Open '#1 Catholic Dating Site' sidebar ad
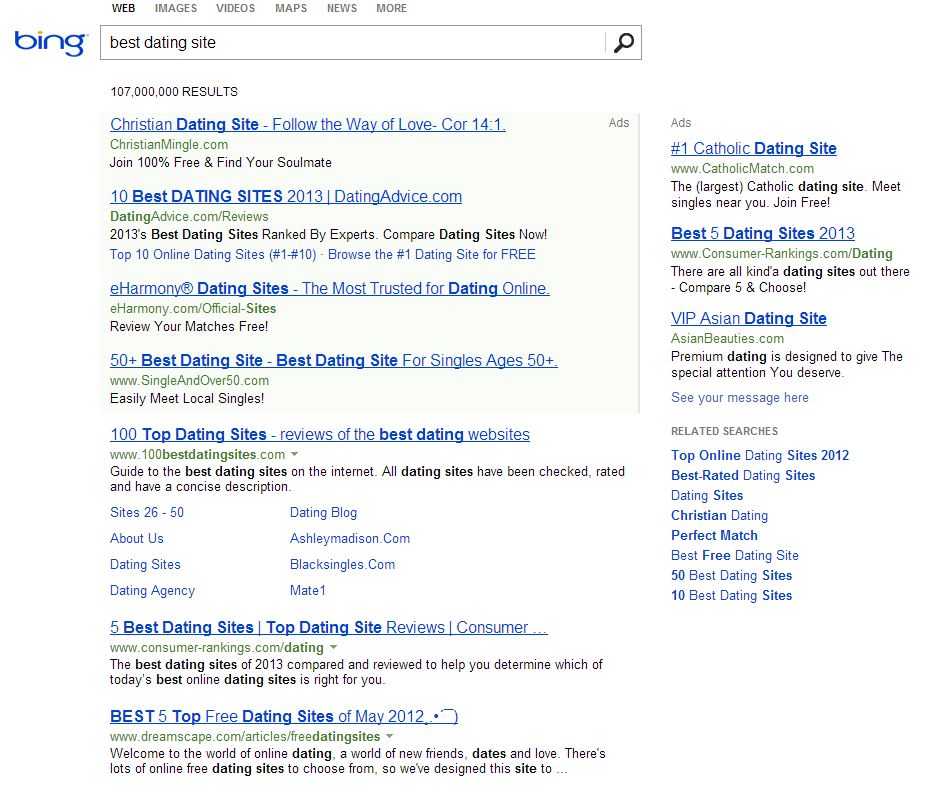 click(x=754, y=148)
